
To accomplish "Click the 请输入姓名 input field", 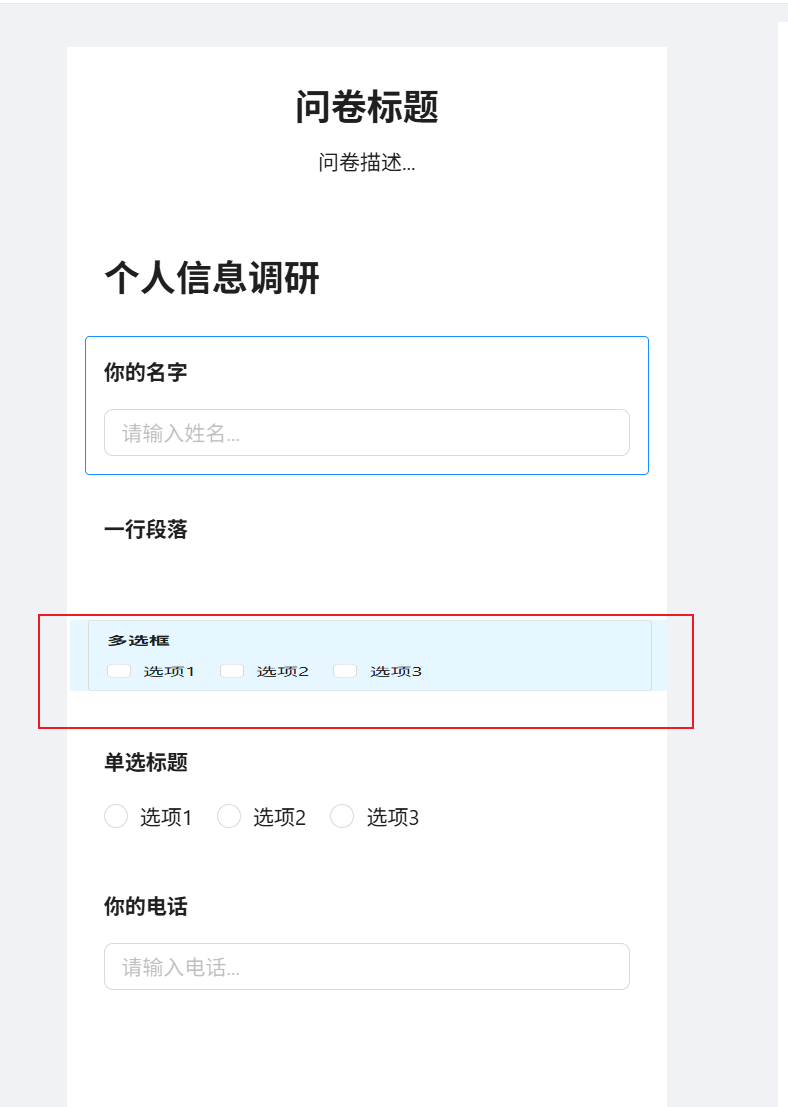I will coord(366,432).
